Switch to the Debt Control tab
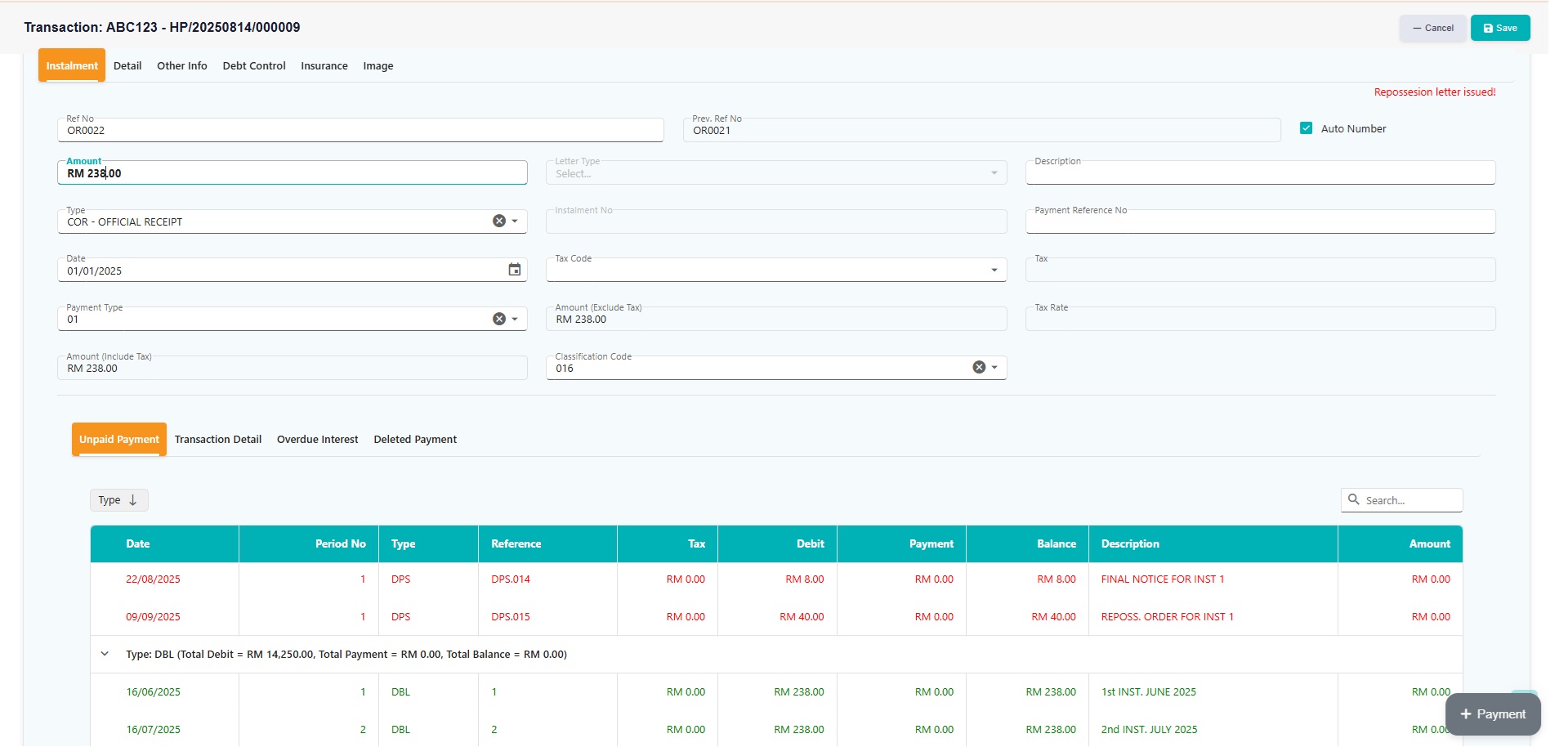 (x=254, y=66)
